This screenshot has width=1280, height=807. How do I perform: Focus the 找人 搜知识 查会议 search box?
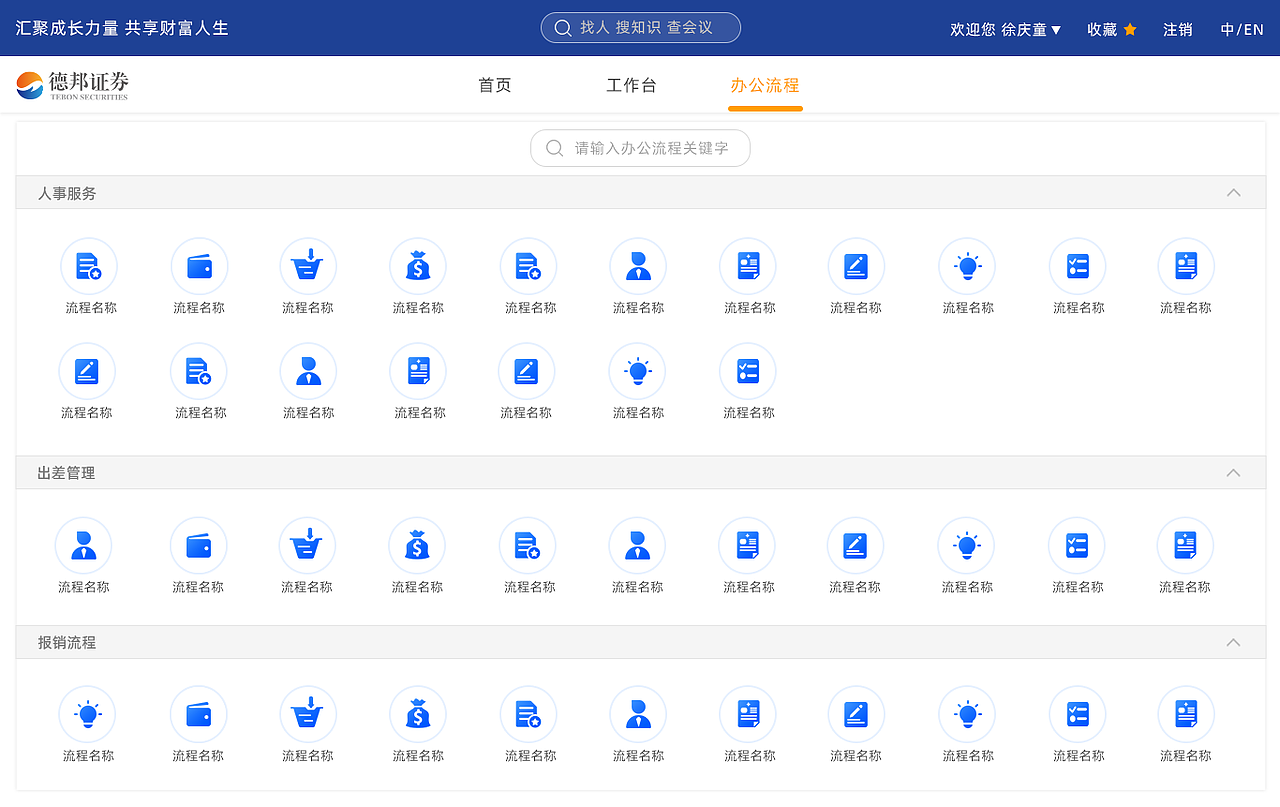point(641,28)
